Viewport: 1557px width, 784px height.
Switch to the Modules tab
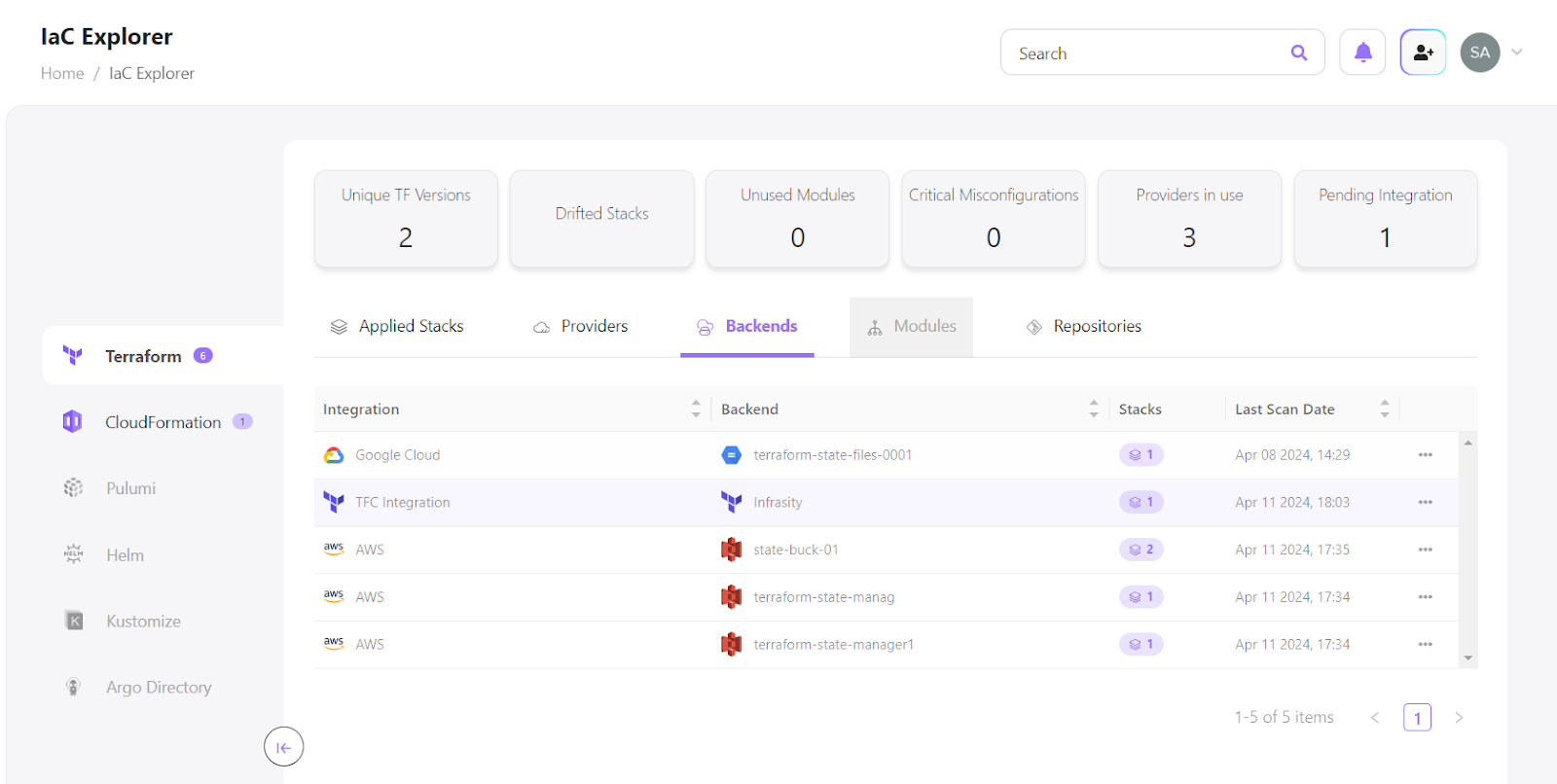point(911,327)
